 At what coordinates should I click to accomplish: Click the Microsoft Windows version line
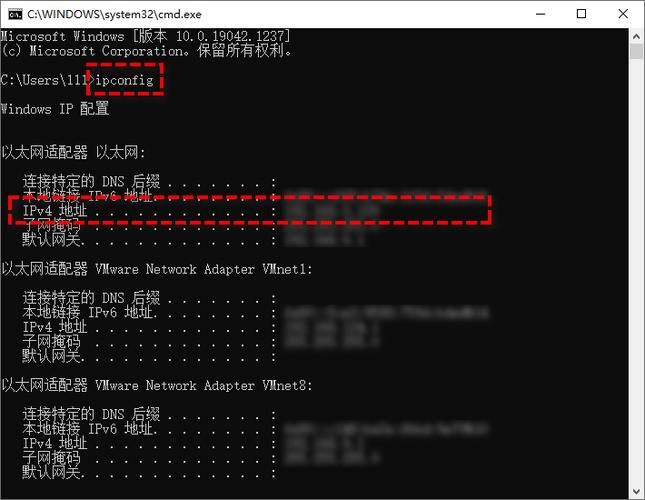point(145,36)
